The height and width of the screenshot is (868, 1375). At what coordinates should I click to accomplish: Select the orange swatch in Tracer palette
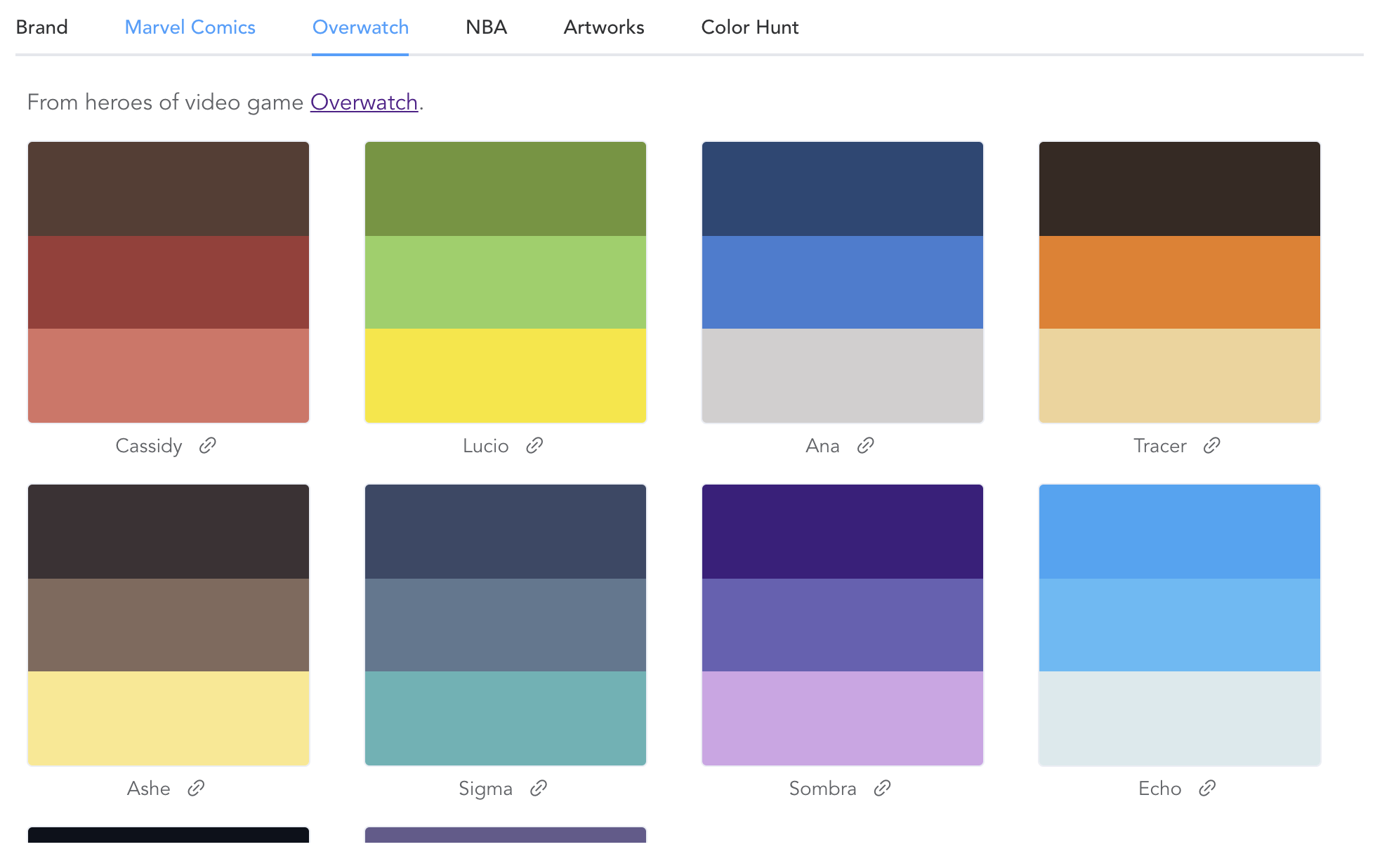coord(1180,282)
